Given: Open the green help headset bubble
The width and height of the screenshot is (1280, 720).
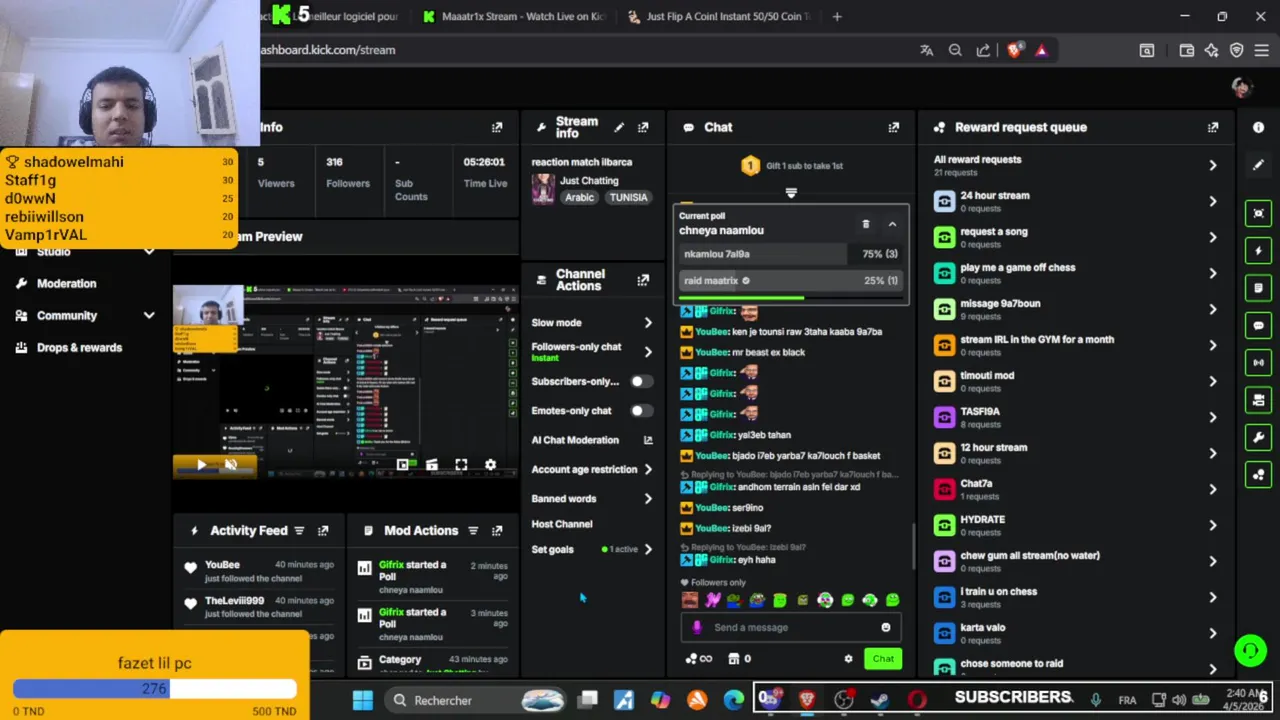Looking at the screenshot, I should 1249,651.
